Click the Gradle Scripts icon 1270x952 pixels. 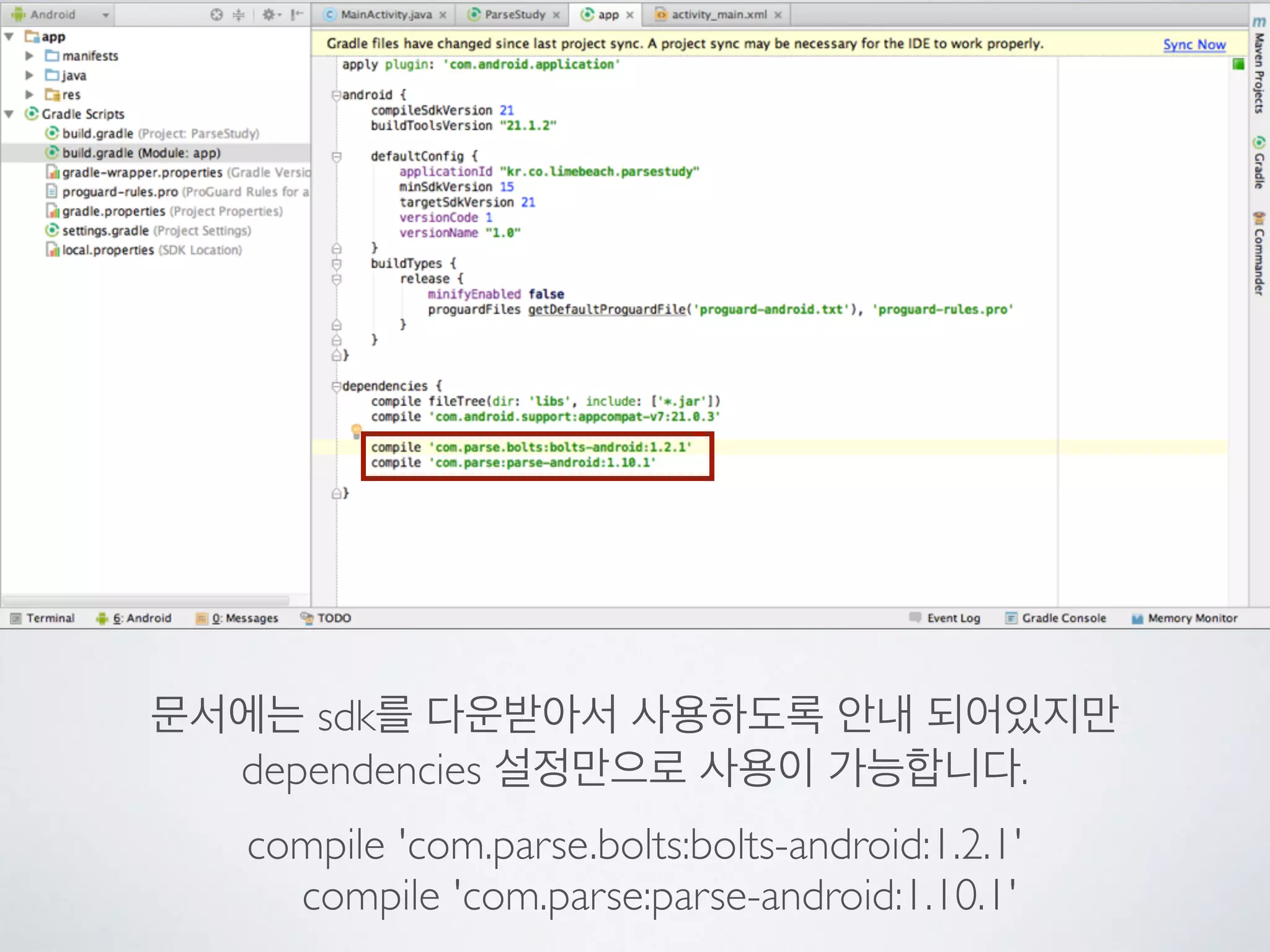click(32, 114)
